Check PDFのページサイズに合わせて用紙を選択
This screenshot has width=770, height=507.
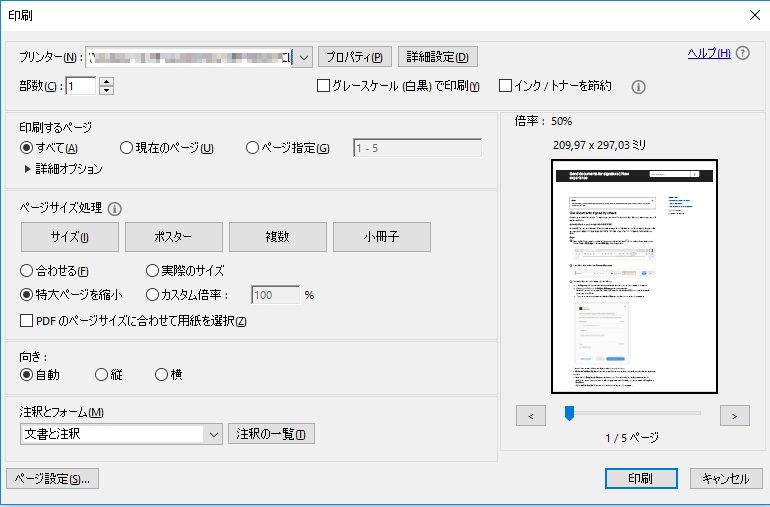[x=26, y=321]
